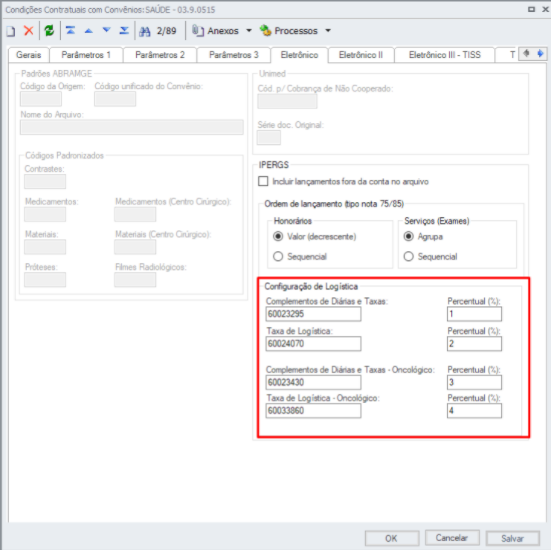The height and width of the screenshot is (550, 551).
Task: Select the Eletrônico tab
Action: [299, 55]
